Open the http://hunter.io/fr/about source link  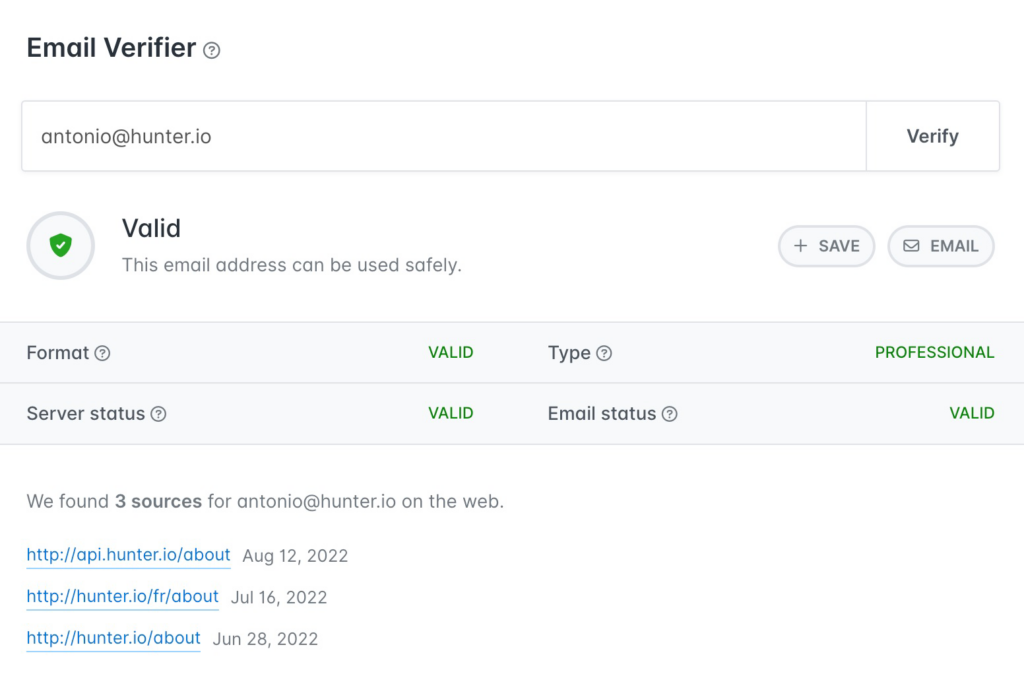point(122,597)
